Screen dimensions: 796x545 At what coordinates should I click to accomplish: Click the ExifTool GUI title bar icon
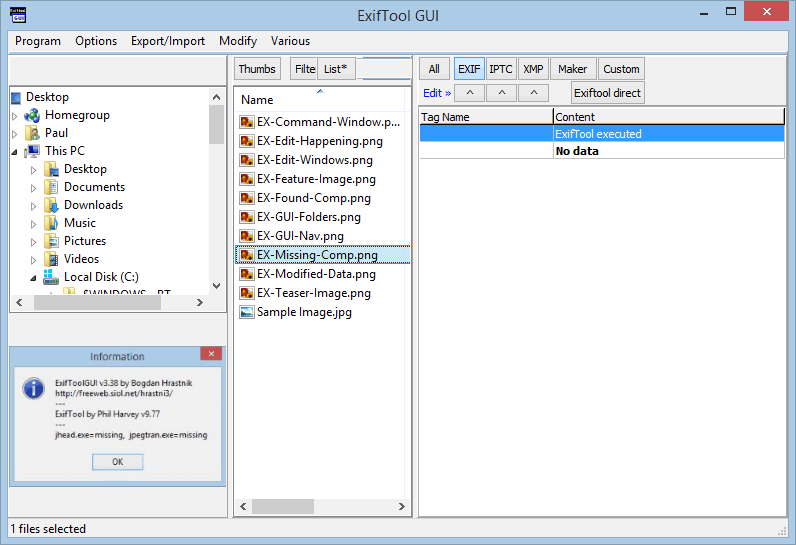click(18, 15)
